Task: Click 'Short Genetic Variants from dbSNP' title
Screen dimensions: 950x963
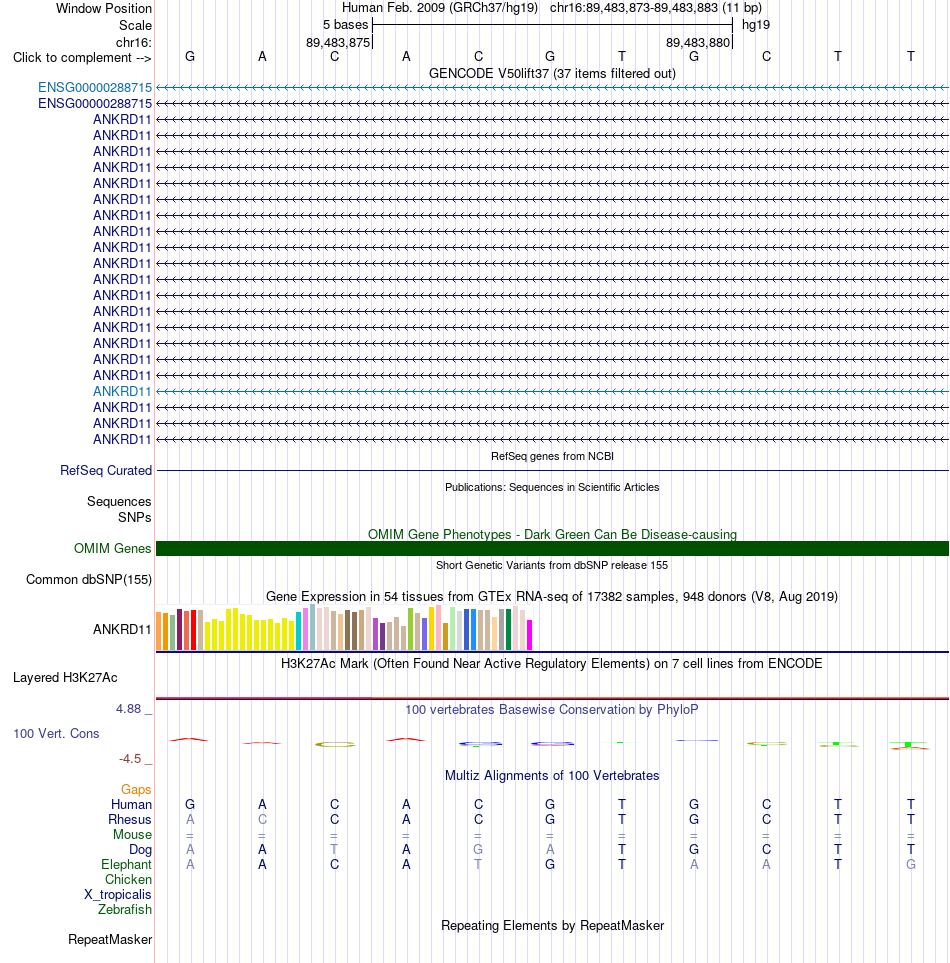Action: pos(551,565)
